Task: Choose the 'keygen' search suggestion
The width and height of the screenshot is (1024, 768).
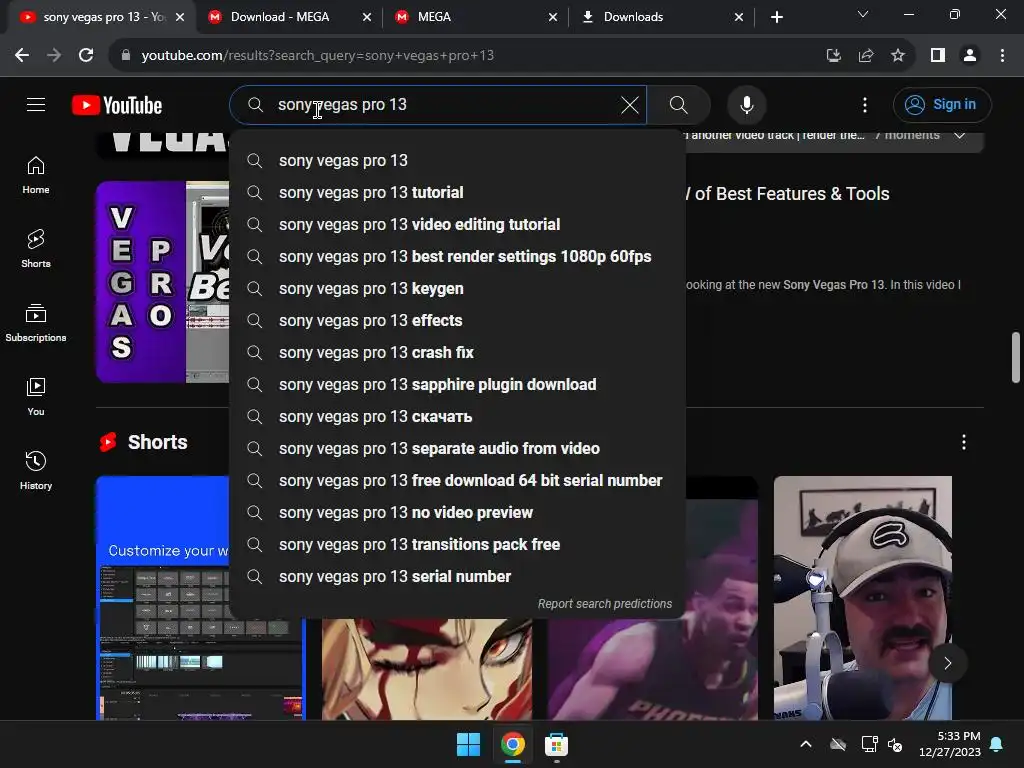Action: (x=457, y=289)
